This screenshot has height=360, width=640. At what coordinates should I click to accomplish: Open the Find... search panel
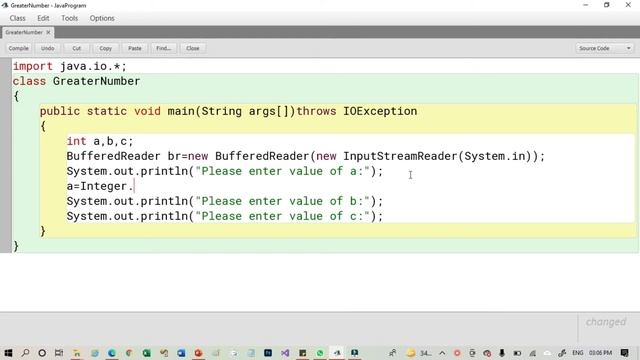click(x=164, y=48)
